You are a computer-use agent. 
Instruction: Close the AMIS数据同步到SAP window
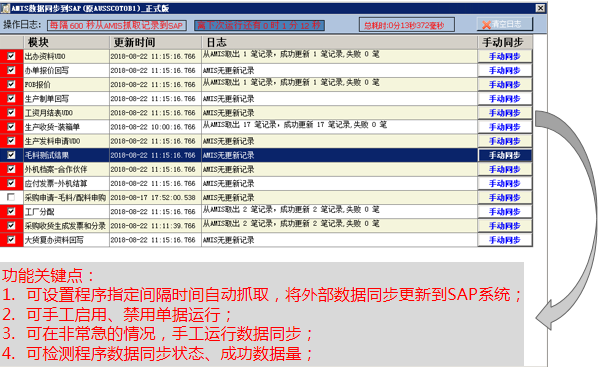coord(540,8)
